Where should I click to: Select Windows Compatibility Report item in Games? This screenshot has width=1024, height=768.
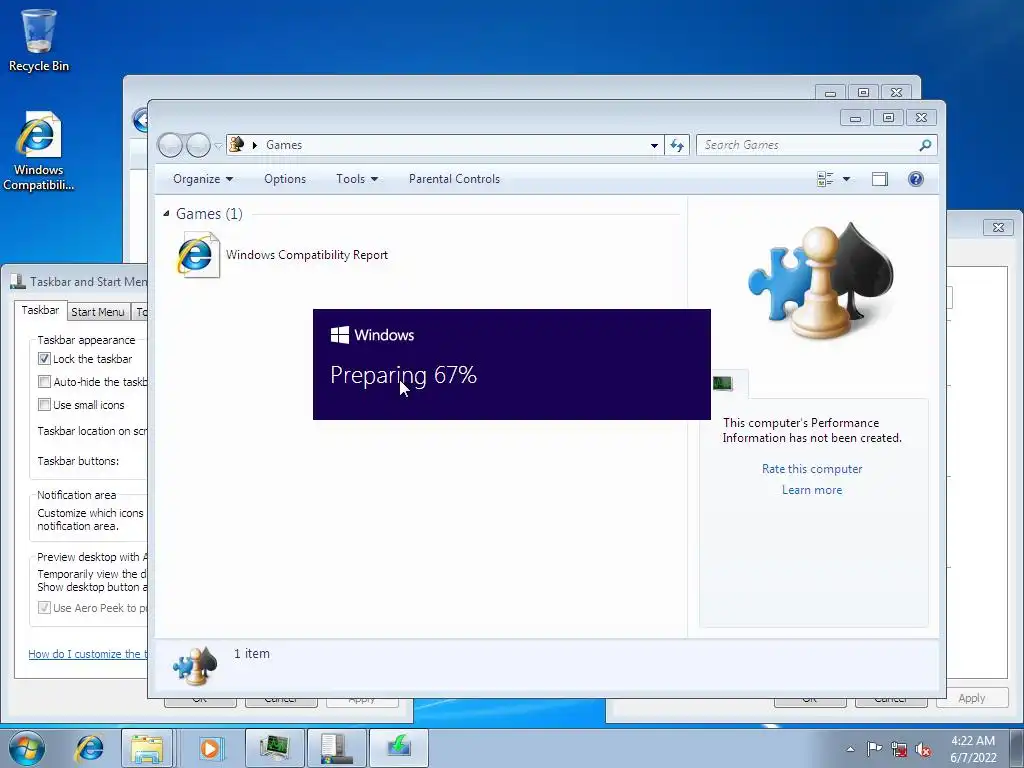coord(282,255)
